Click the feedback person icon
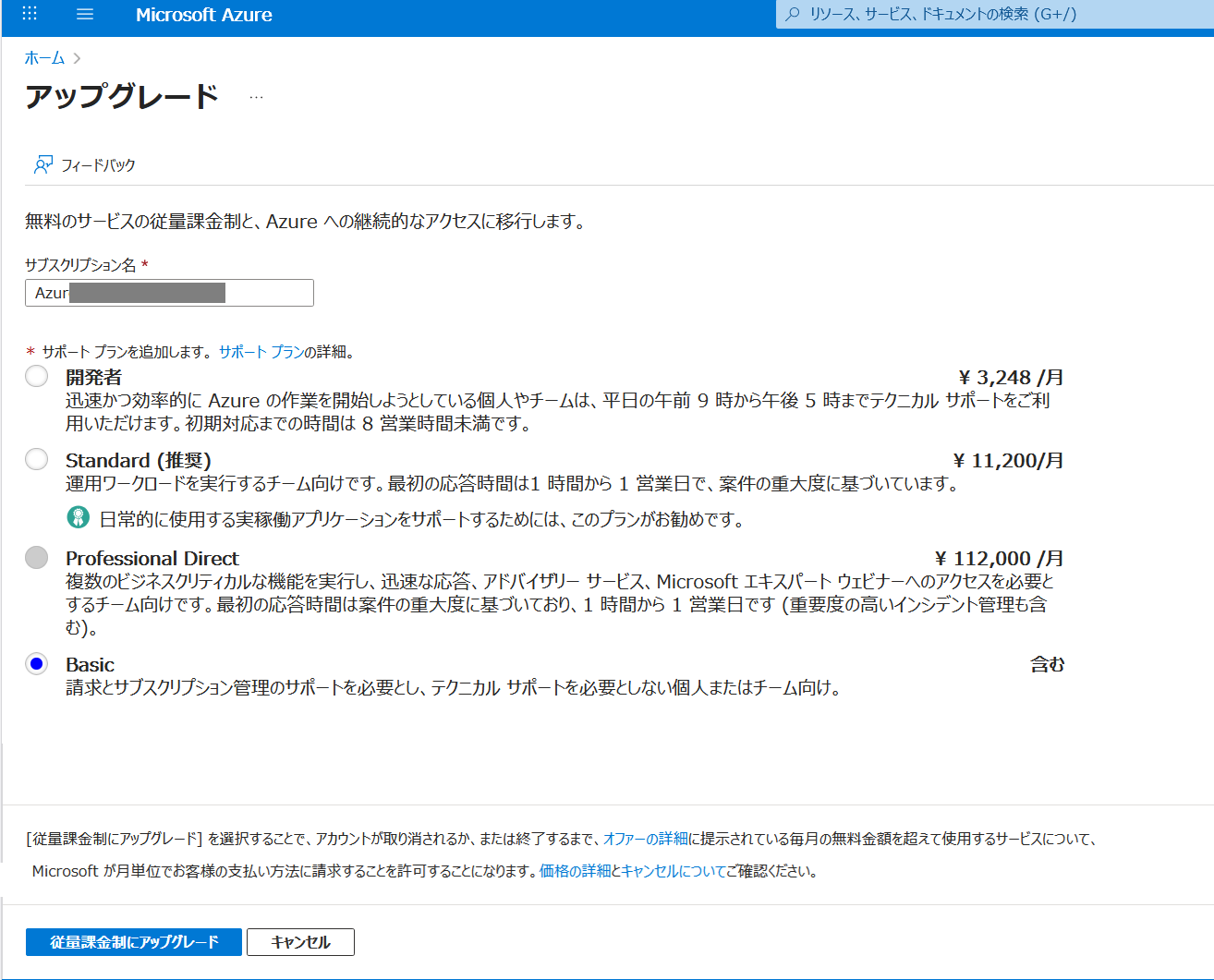 point(43,164)
